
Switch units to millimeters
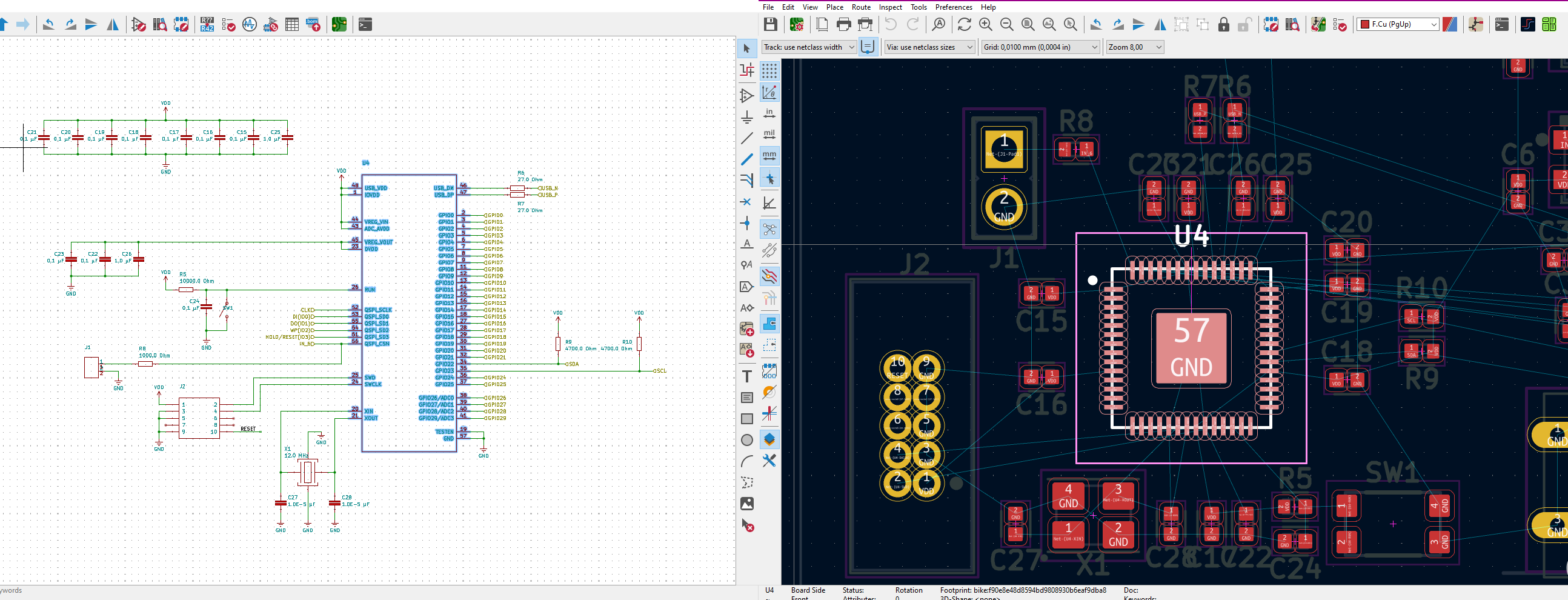pyautogui.click(x=769, y=156)
